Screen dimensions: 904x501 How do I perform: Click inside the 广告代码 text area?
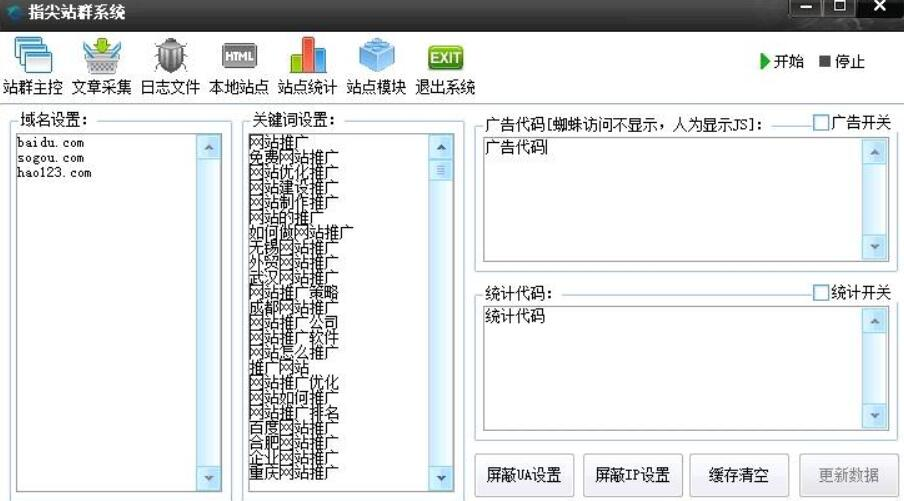click(673, 199)
